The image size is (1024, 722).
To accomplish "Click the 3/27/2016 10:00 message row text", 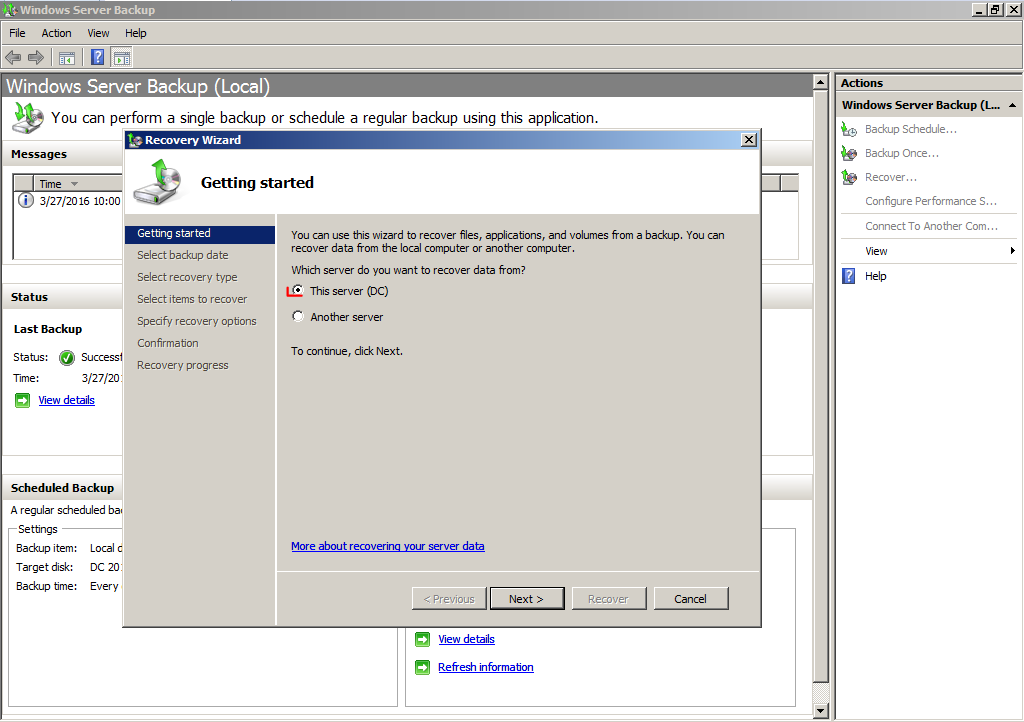I will point(80,201).
